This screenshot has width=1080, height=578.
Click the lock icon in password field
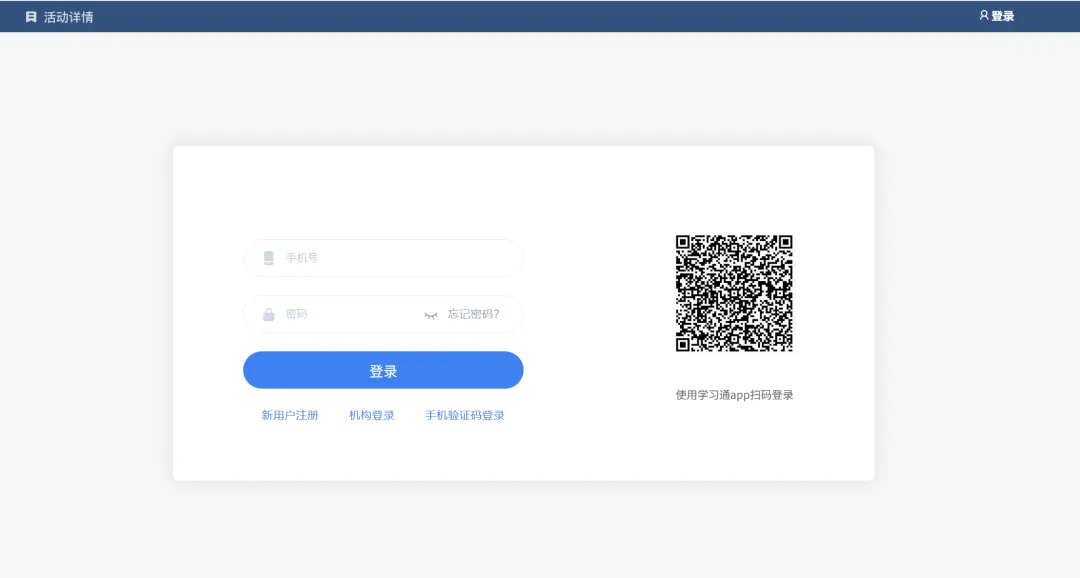[x=269, y=314]
